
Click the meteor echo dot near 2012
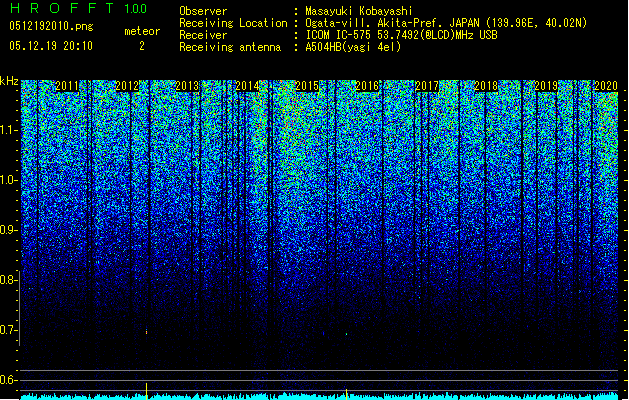pos(146,332)
